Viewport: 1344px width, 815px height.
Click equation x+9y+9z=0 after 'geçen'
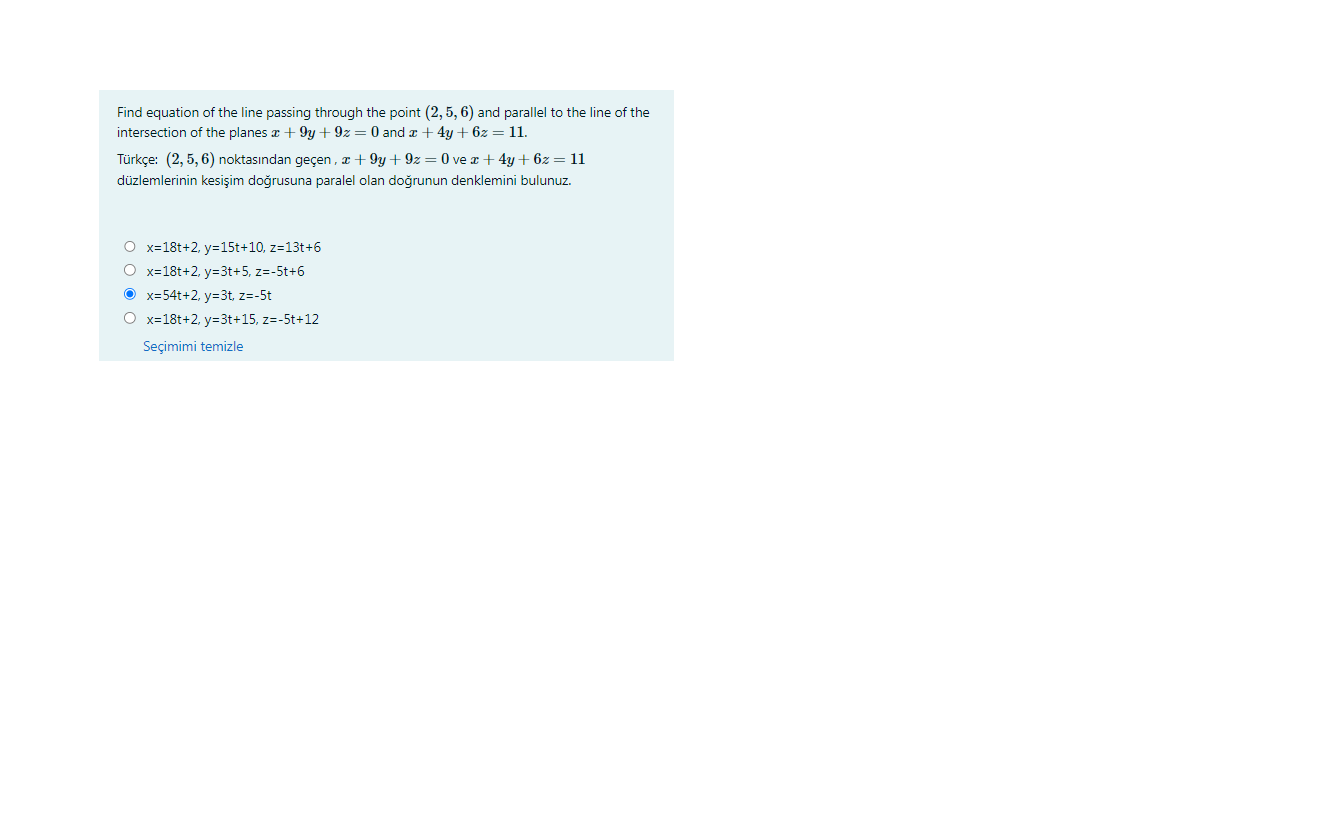click(x=395, y=159)
